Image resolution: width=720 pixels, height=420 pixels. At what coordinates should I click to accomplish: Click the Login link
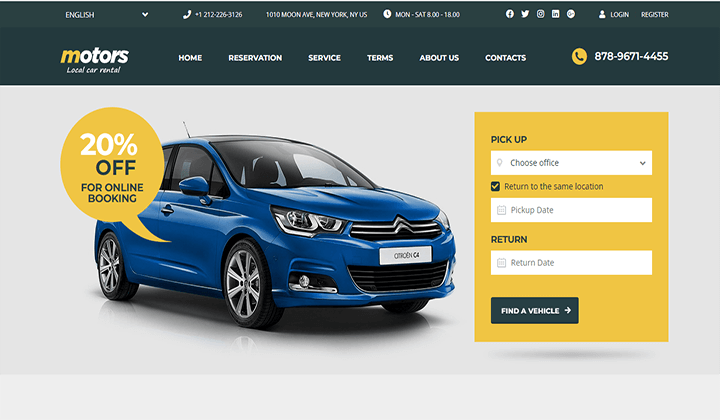619,15
